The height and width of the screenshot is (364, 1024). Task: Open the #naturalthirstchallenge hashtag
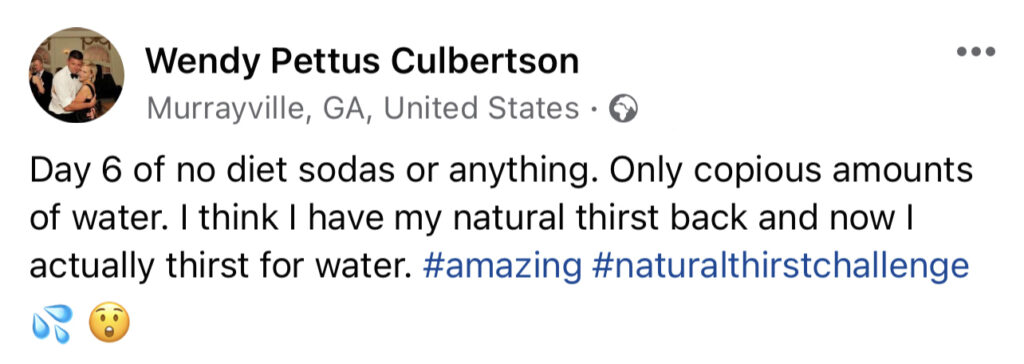click(x=781, y=267)
